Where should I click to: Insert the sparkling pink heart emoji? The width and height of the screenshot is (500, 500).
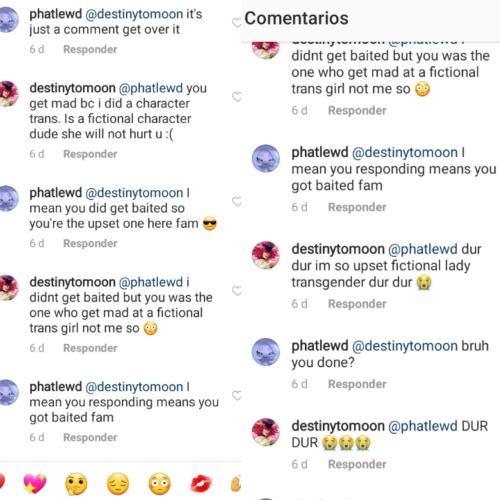pyautogui.click(x=35, y=483)
